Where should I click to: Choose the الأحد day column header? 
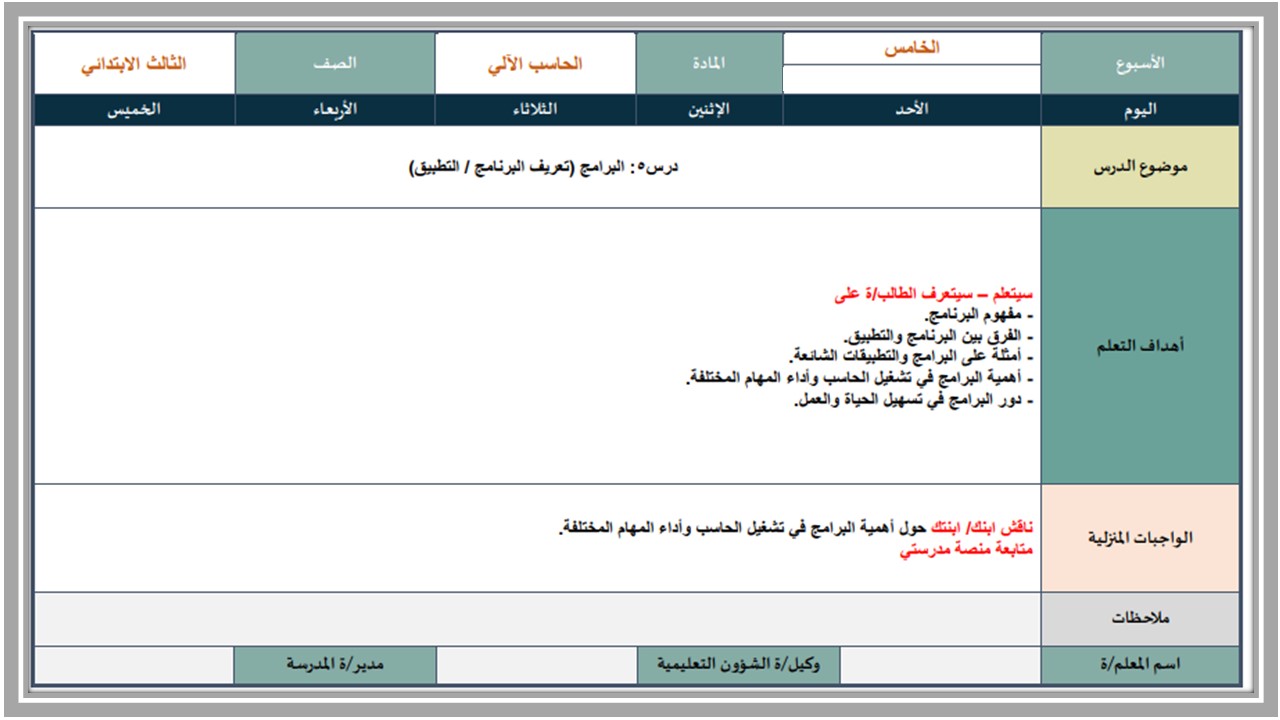(912, 110)
